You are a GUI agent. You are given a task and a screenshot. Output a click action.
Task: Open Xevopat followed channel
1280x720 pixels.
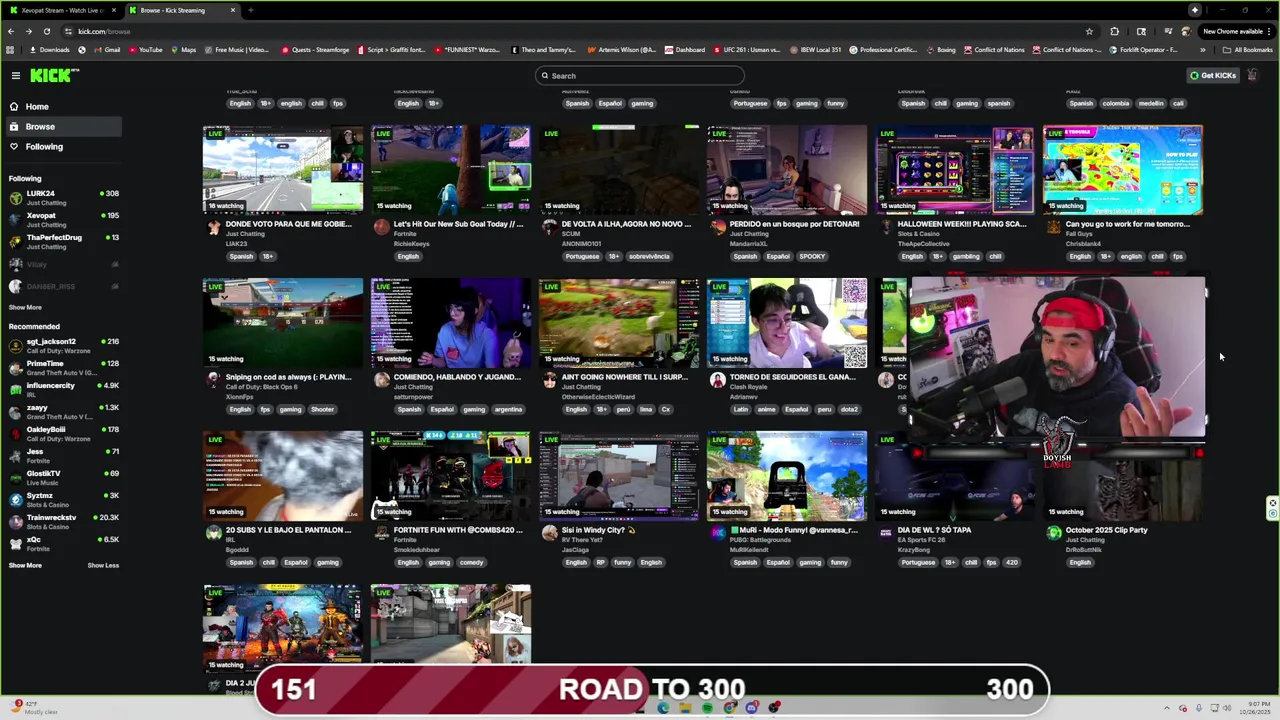(62, 219)
